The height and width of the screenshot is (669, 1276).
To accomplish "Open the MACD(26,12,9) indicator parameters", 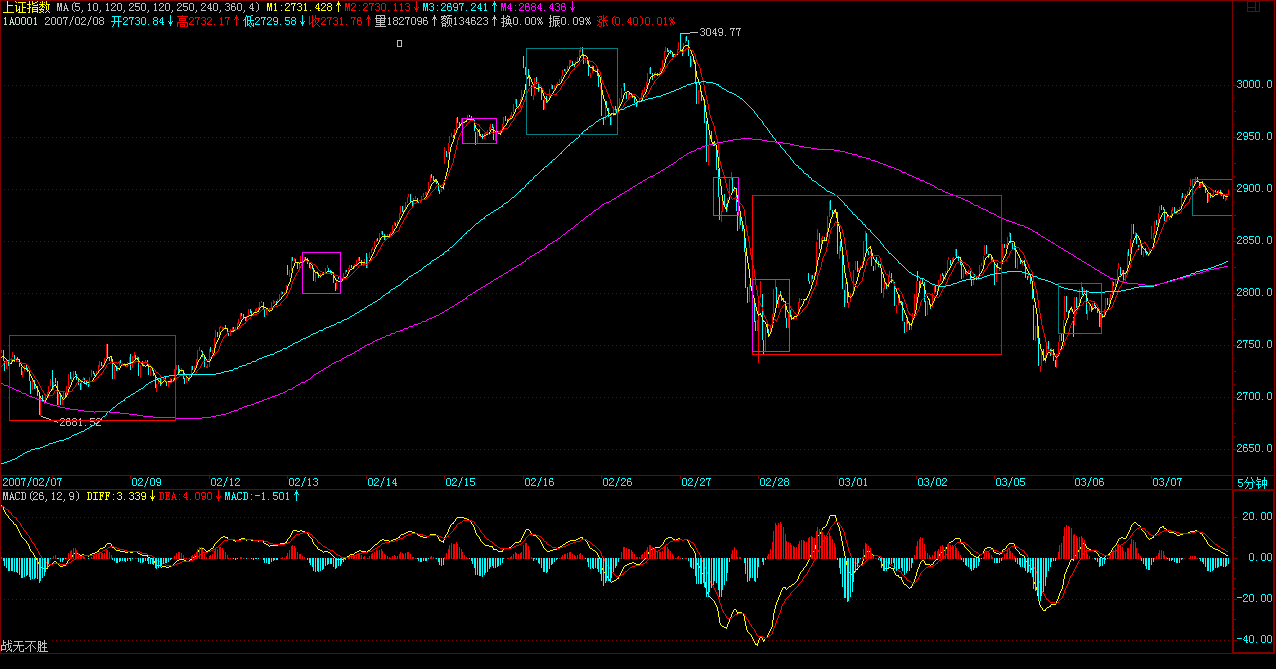I will pyautogui.click(x=42, y=496).
